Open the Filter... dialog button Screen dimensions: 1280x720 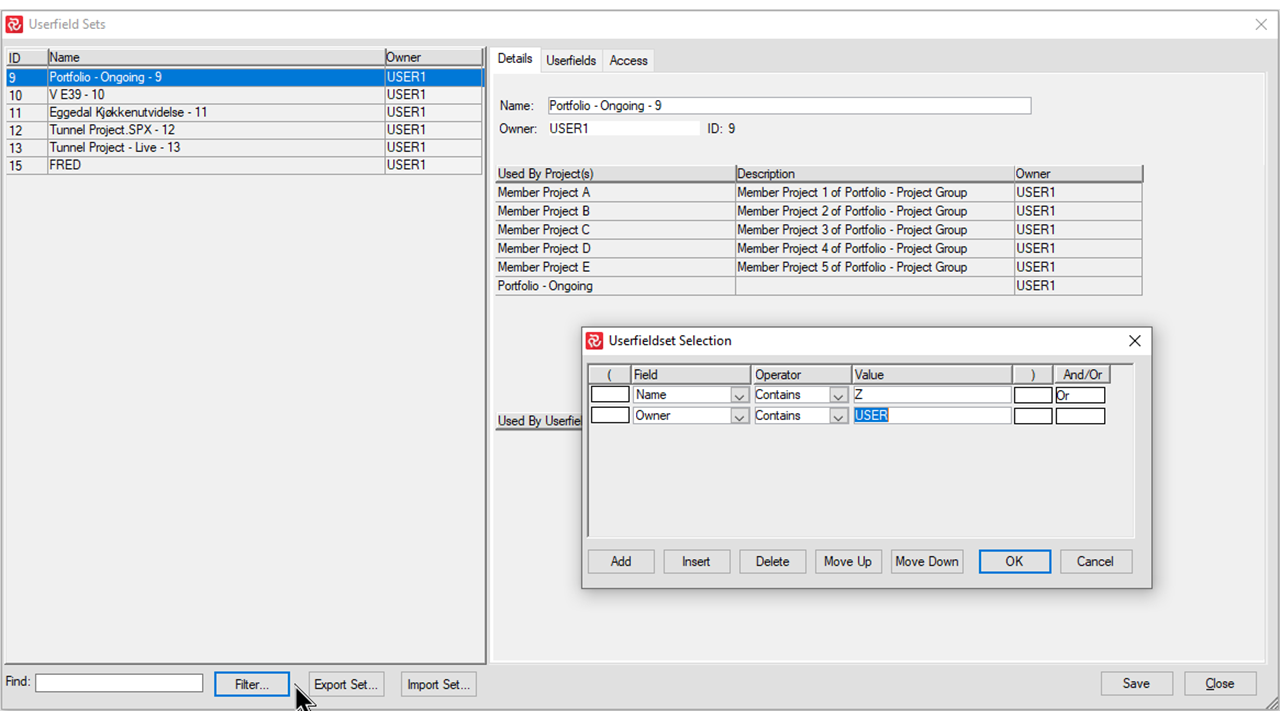tap(252, 684)
